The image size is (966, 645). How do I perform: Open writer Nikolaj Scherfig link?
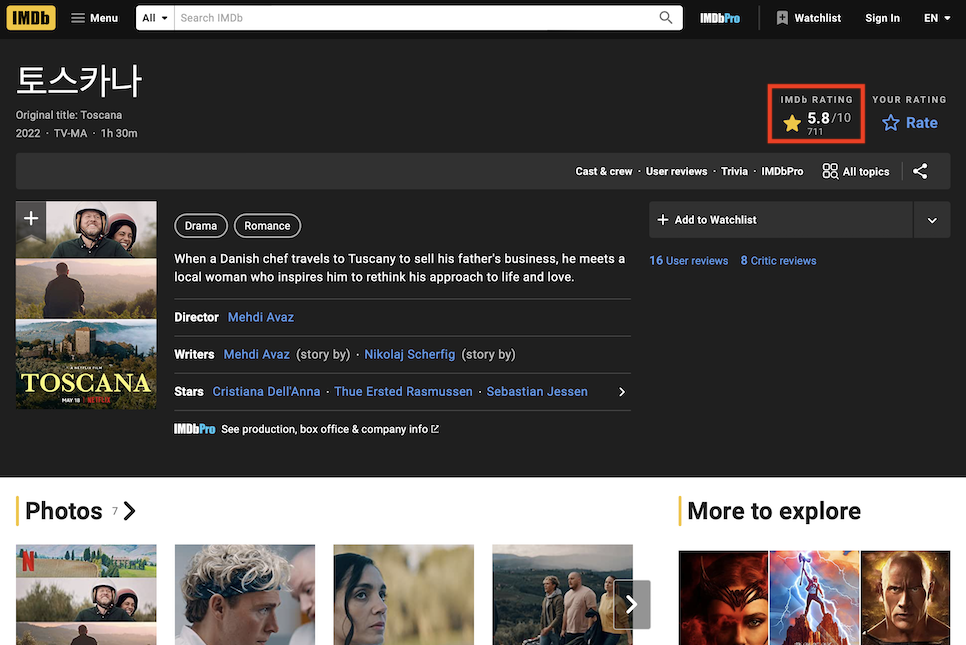pos(410,354)
